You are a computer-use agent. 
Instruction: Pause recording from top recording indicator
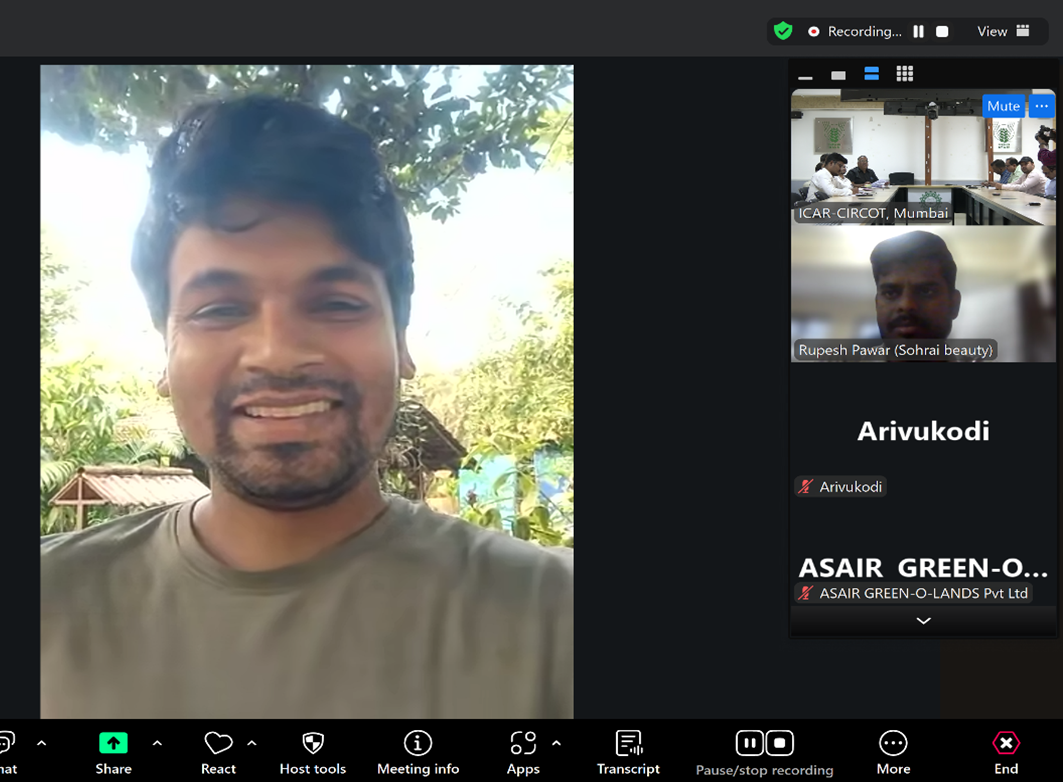[918, 31]
